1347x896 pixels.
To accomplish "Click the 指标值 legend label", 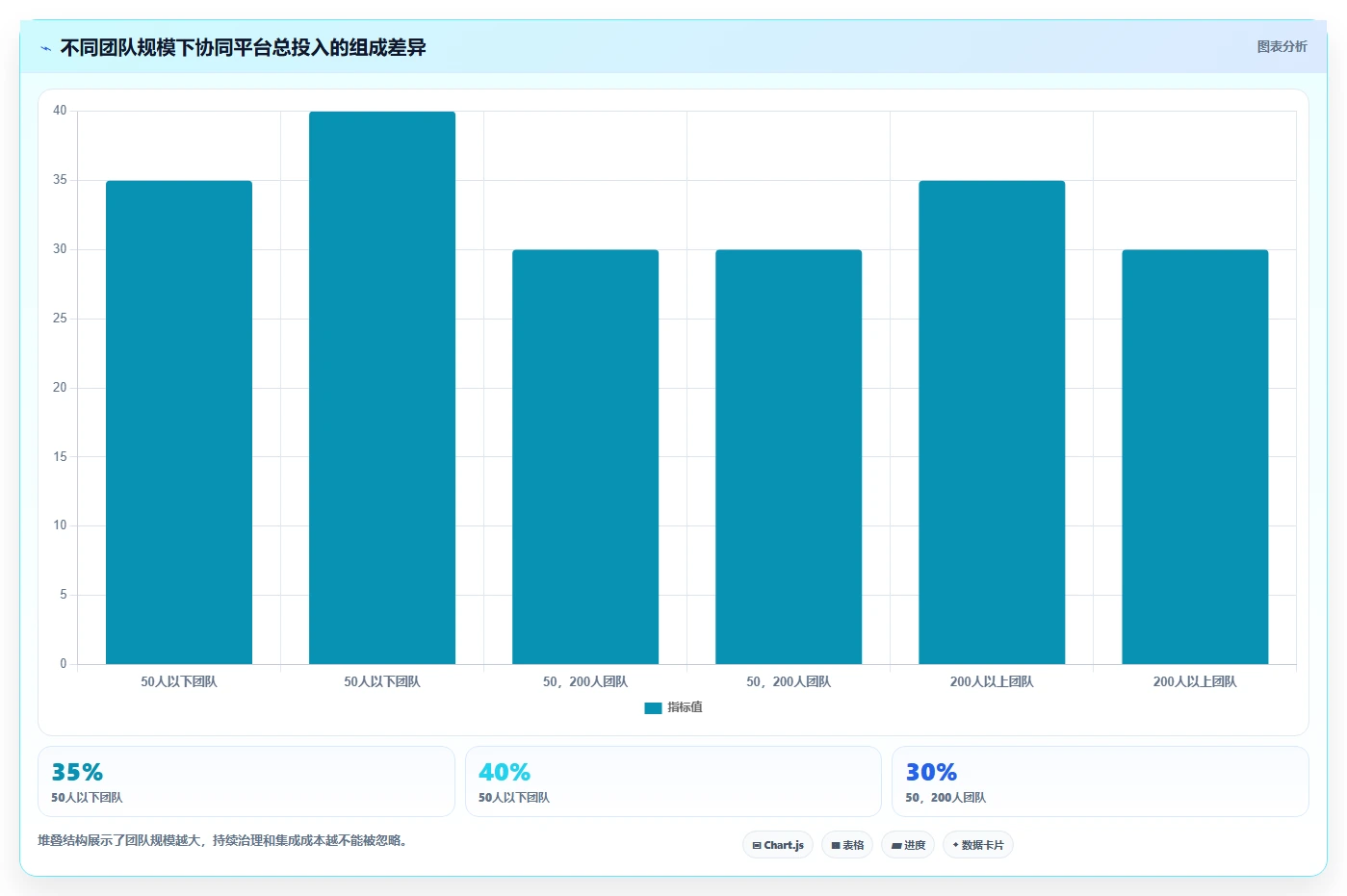I will point(685,707).
